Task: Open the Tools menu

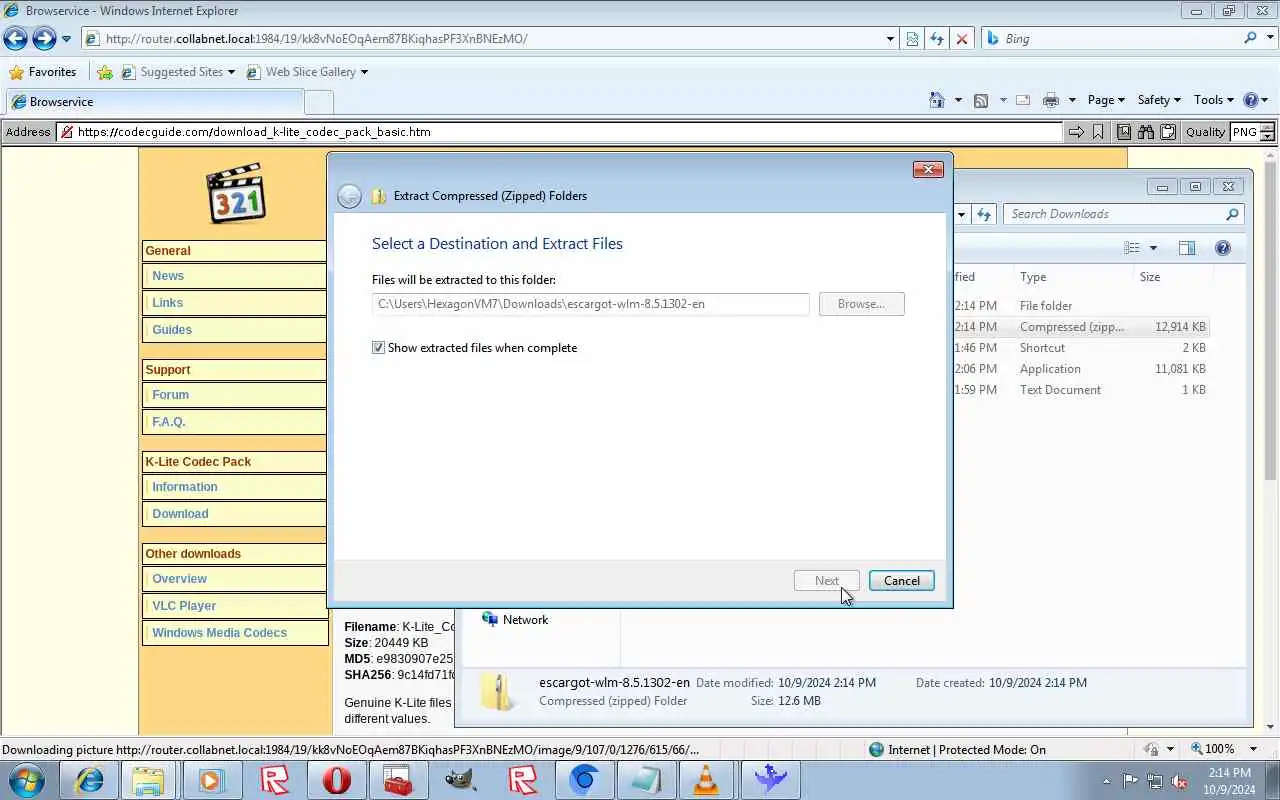Action: (x=1214, y=100)
